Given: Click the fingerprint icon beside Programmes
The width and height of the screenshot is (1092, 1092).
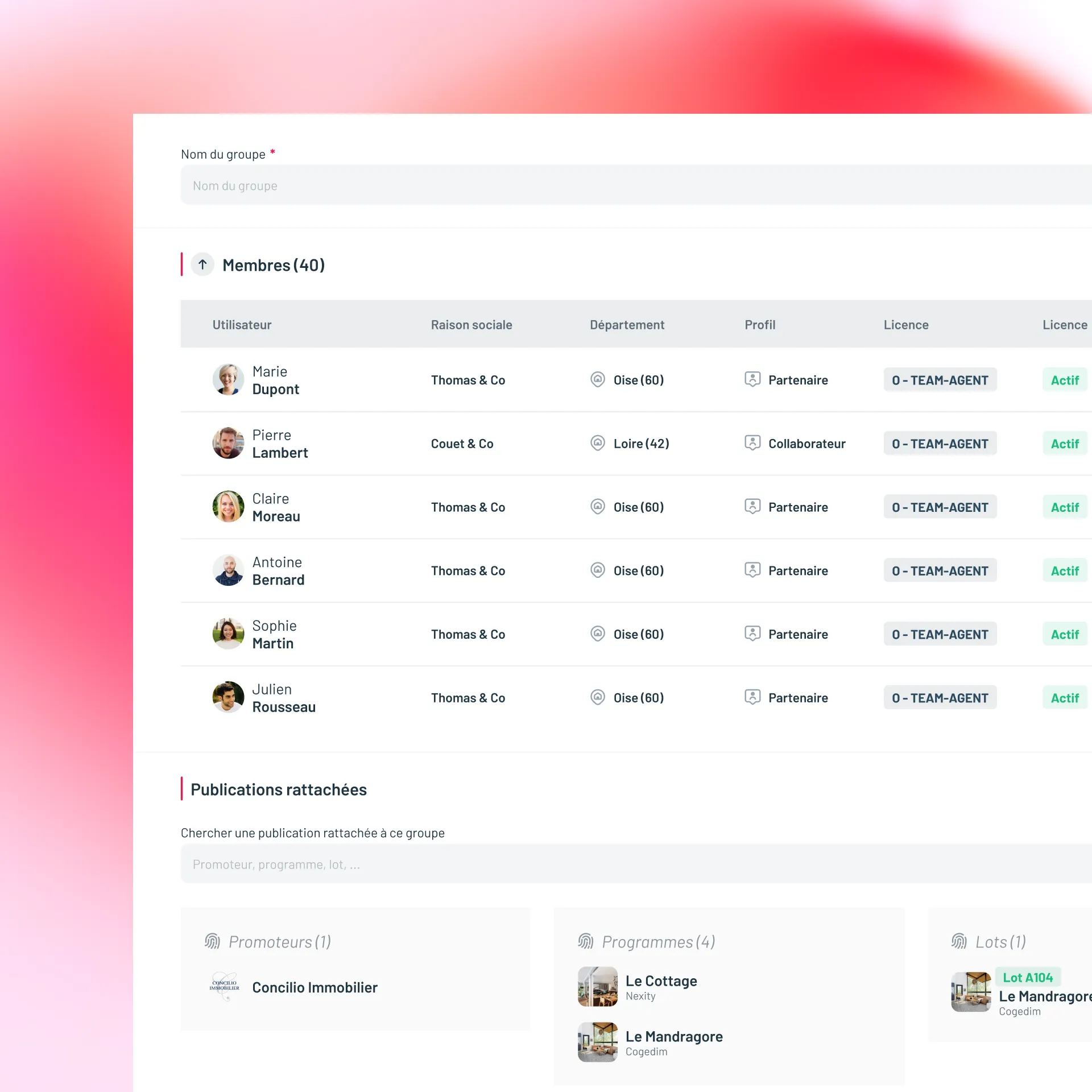Looking at the screenshot, I should tap(586, 941).
